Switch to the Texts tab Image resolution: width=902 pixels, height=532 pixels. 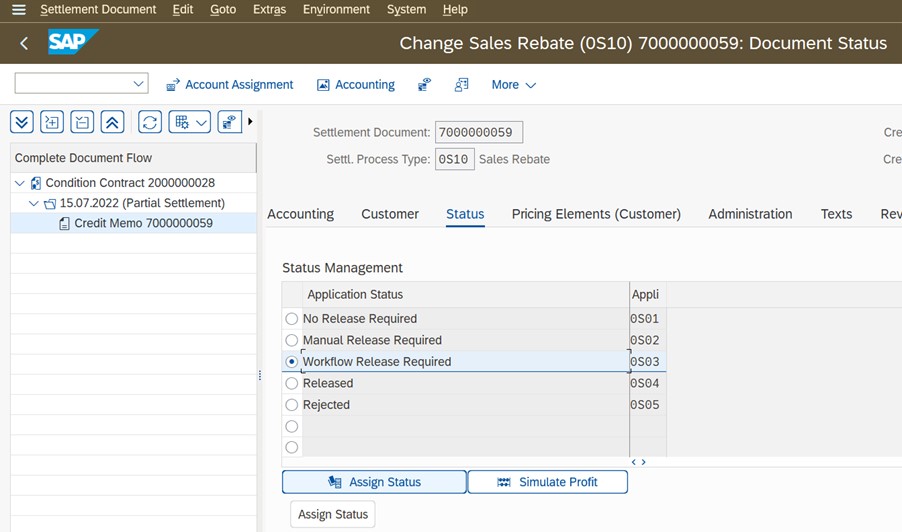coord(836,214)
